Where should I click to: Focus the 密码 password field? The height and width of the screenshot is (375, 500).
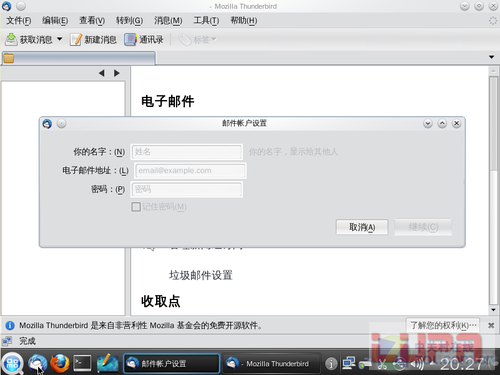click(x=187, y=189)
